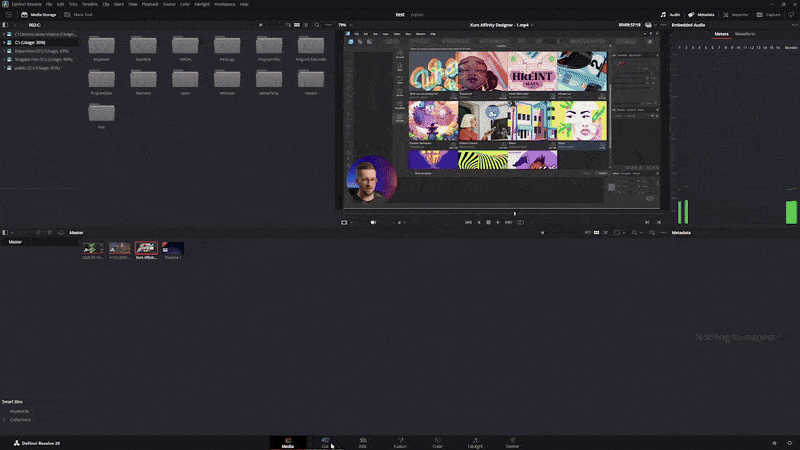This screenshot has width=800, height=450.
Task: Expand the Seagate Hub drive
Action: pyautogui.click(x=4, y=60)
